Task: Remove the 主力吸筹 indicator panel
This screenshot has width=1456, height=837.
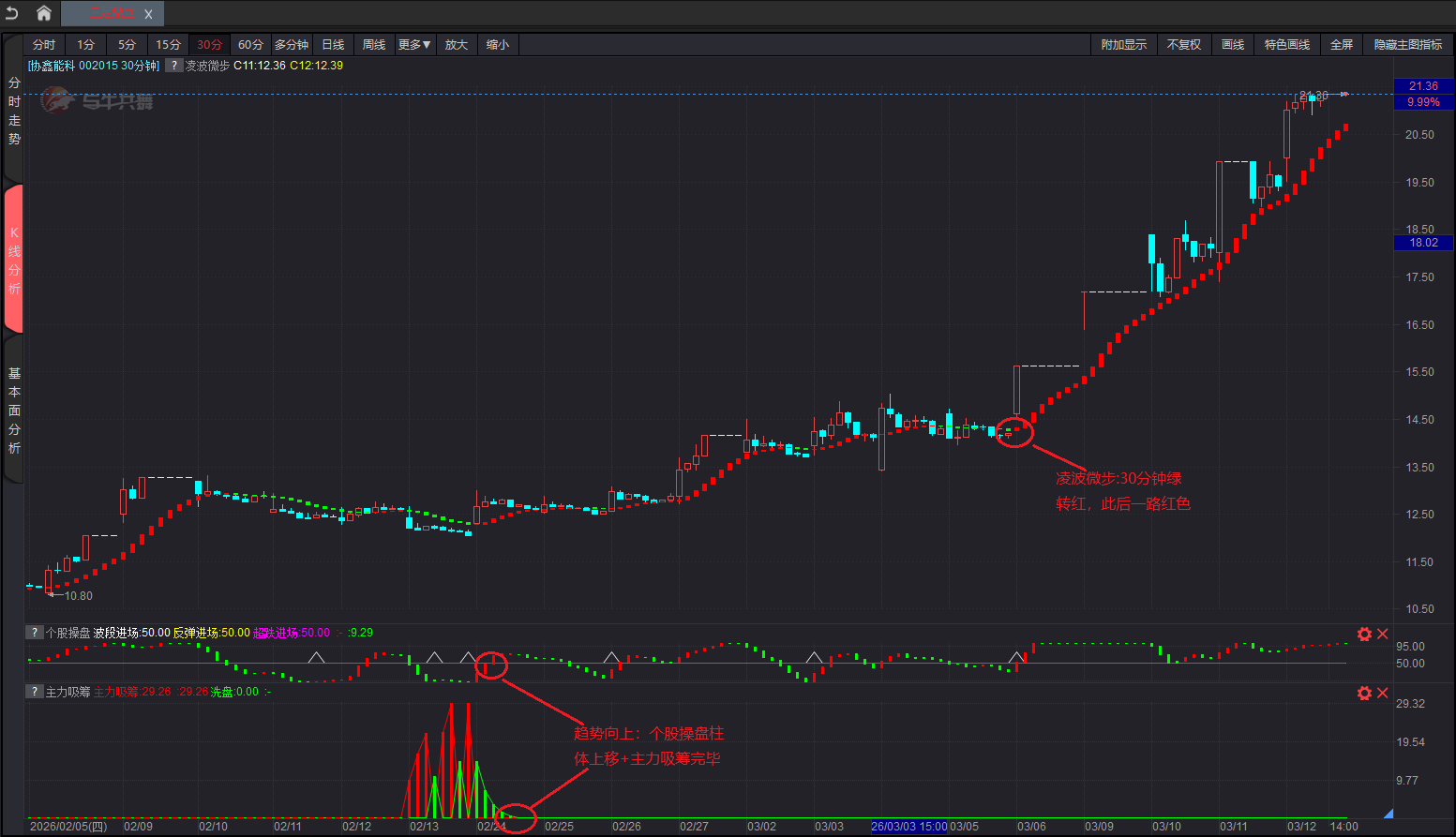Action: click(x=1383, y=693)
